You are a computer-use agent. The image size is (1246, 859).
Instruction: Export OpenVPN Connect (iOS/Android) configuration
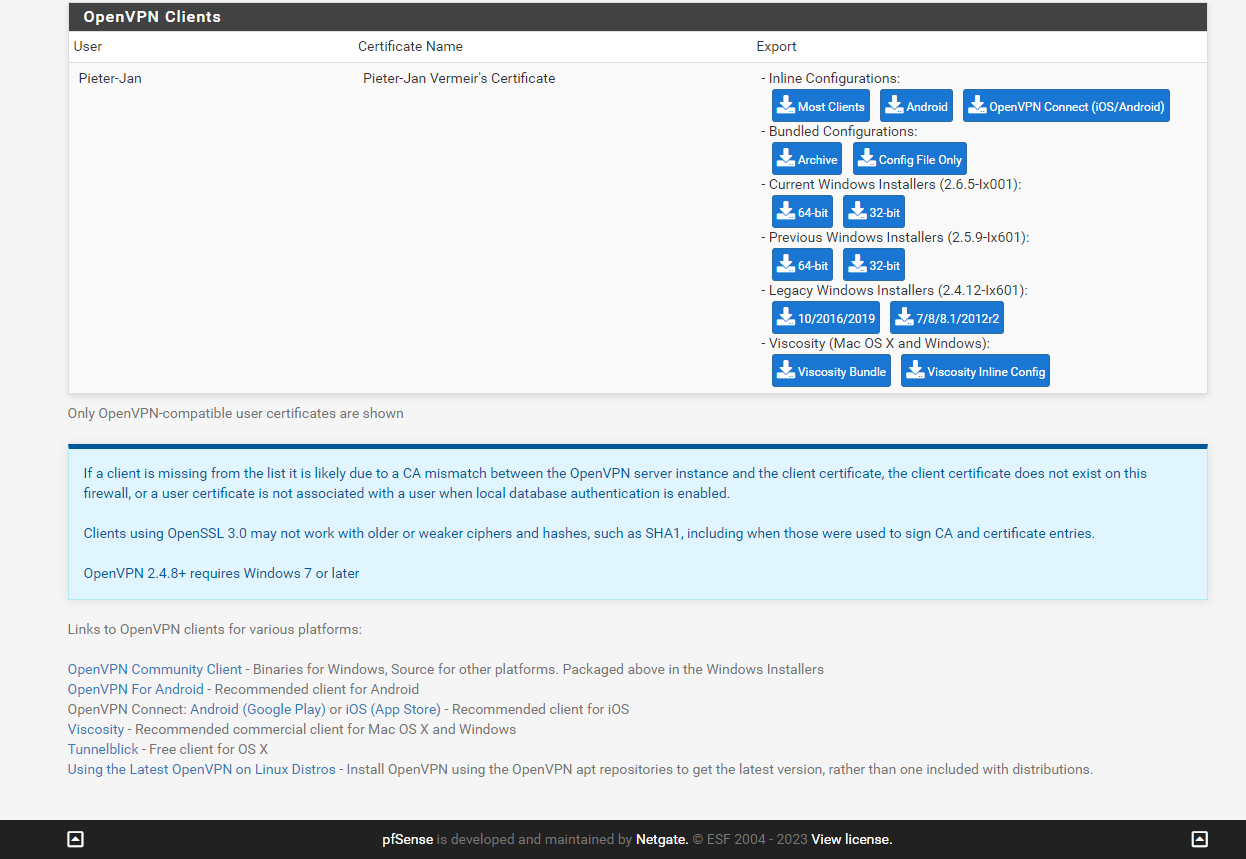[1066, 106]
